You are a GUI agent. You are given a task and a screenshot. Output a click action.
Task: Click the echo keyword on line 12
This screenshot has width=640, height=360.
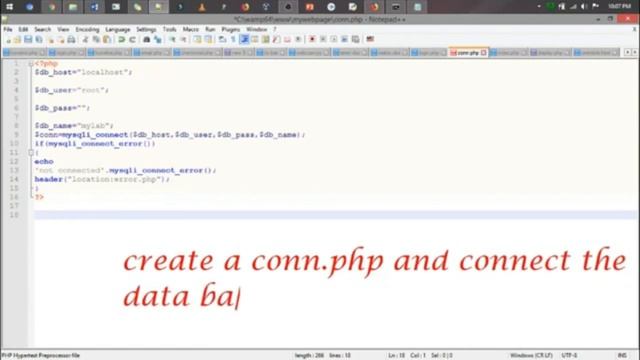(44, 162)
